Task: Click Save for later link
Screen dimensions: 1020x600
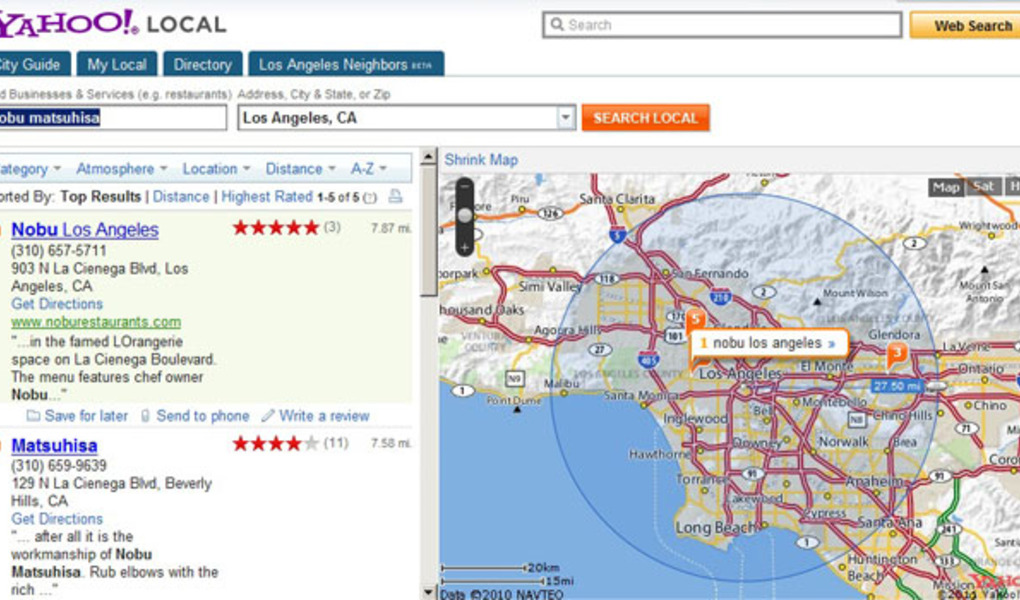Action: pyautogui.click(x=77, y=416)
